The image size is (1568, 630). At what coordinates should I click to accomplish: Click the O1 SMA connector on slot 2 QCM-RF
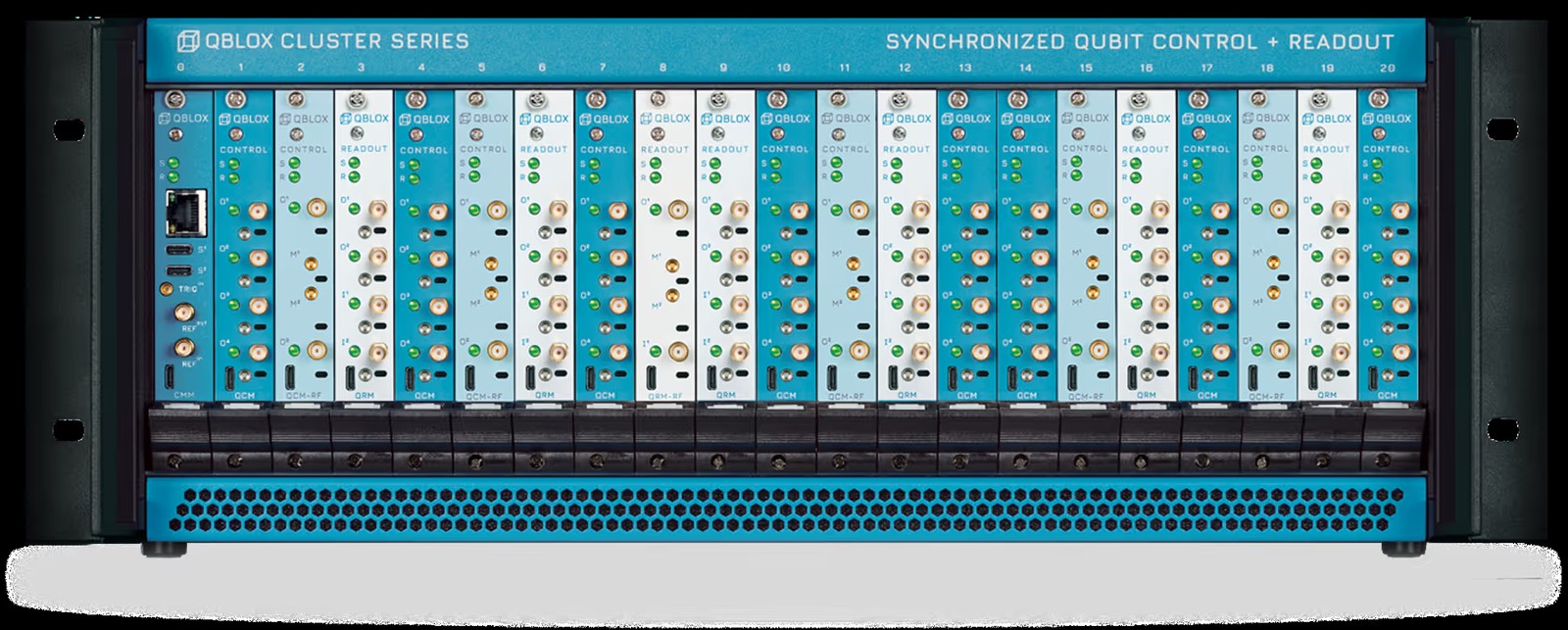tap(317, 209)
